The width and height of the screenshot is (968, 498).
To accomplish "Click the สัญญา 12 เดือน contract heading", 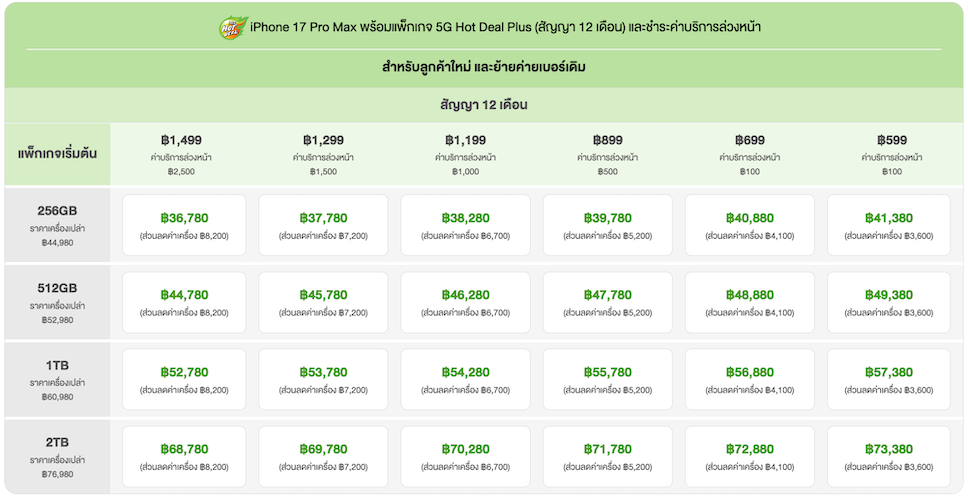I will [x=483, y=105].
